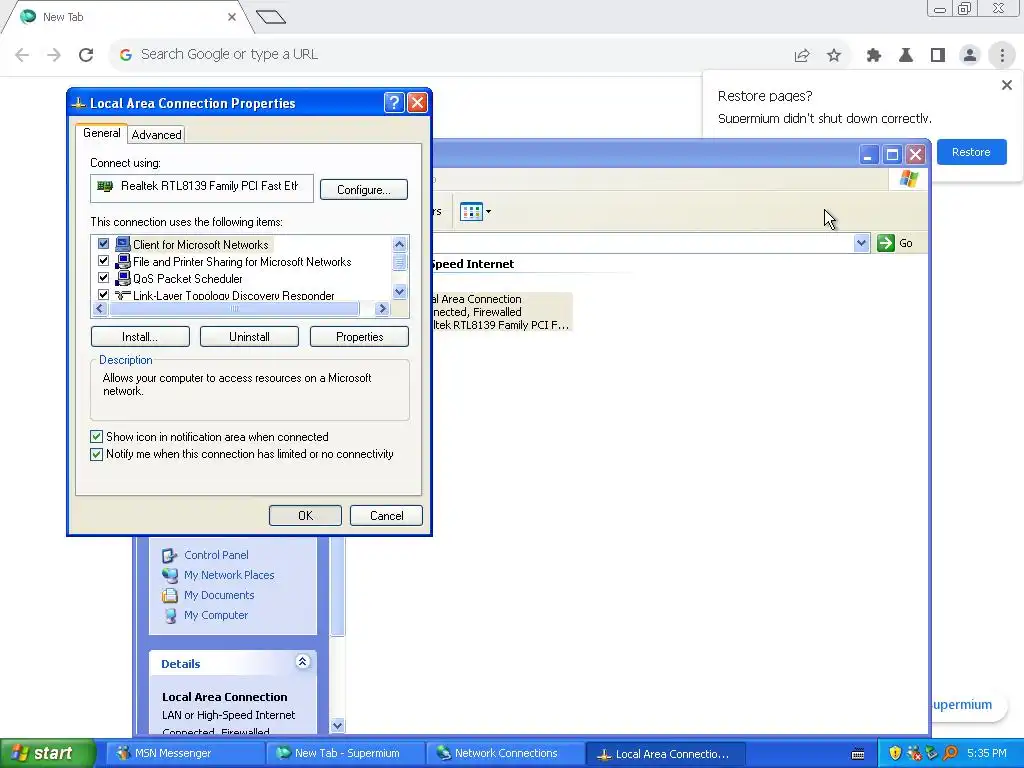Click the realtek network adapter icon
The width and height of the screenshot is (1024, 768).
pyautogui.click(x=104, y=187)
